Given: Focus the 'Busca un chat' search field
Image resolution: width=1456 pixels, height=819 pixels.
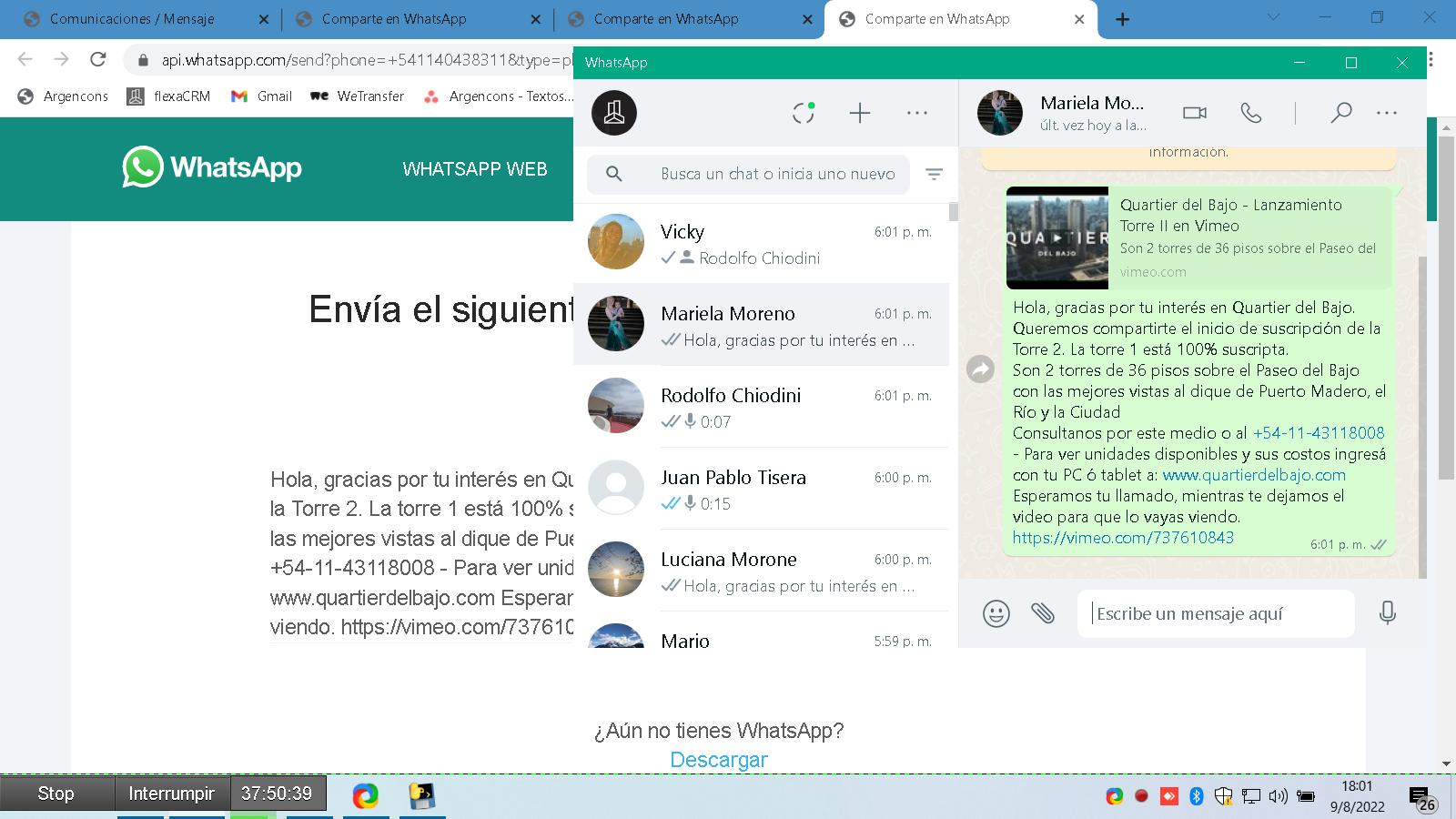Looking at the screenshot, I should pos(748,174).
